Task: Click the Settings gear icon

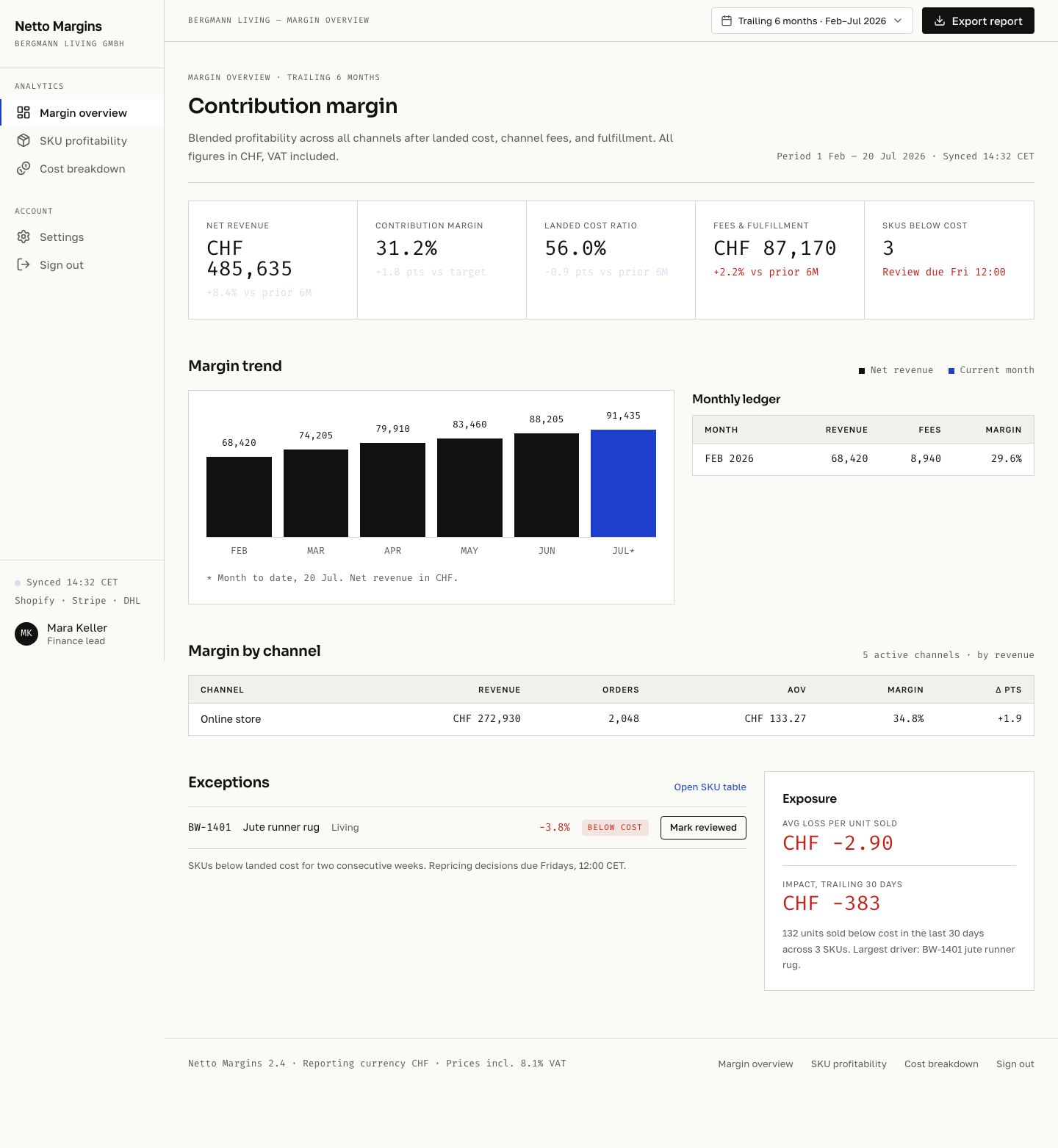Action: pyautogui.click(x=24, y=237)
